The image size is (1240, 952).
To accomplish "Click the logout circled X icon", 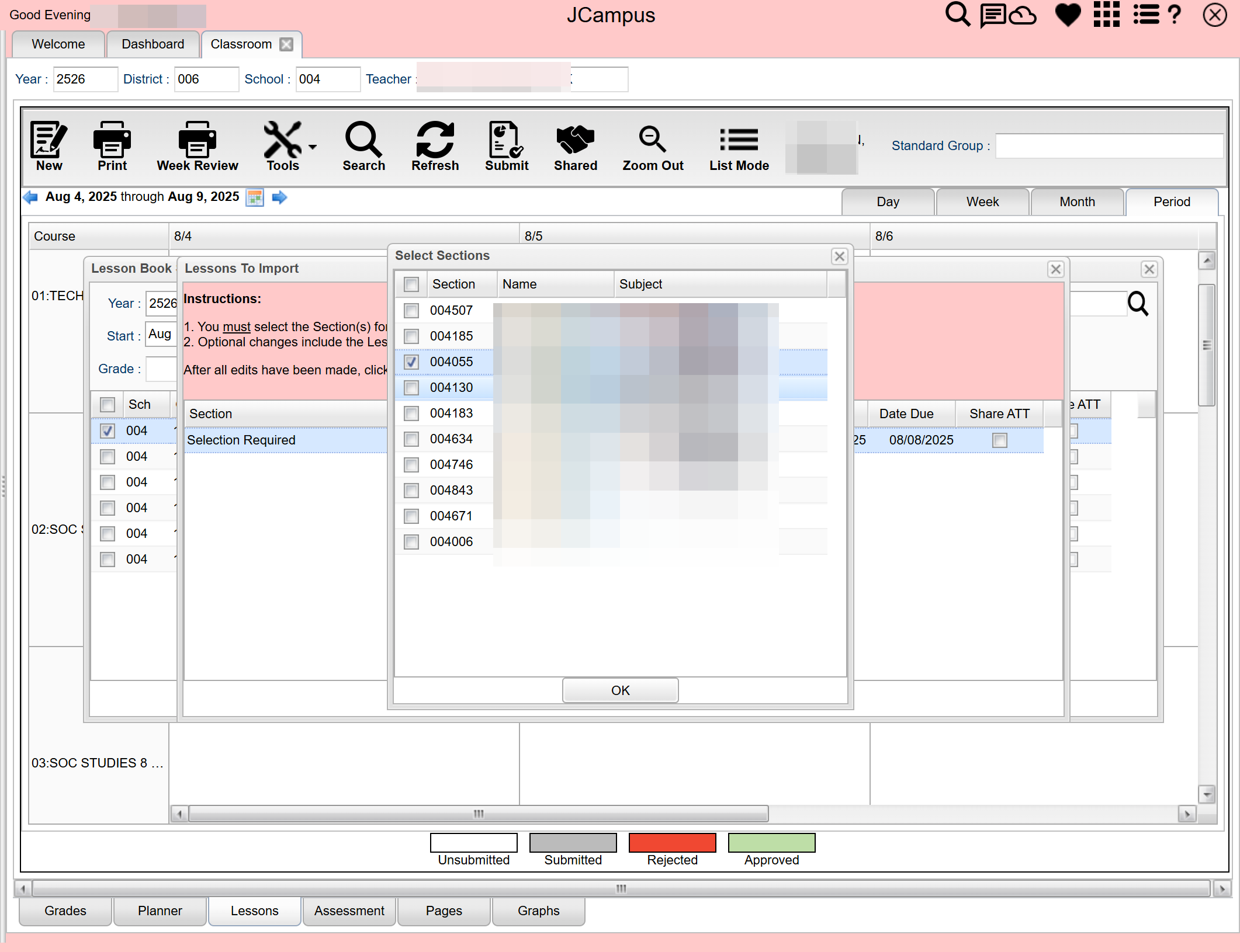I will tap(1215, 15).
